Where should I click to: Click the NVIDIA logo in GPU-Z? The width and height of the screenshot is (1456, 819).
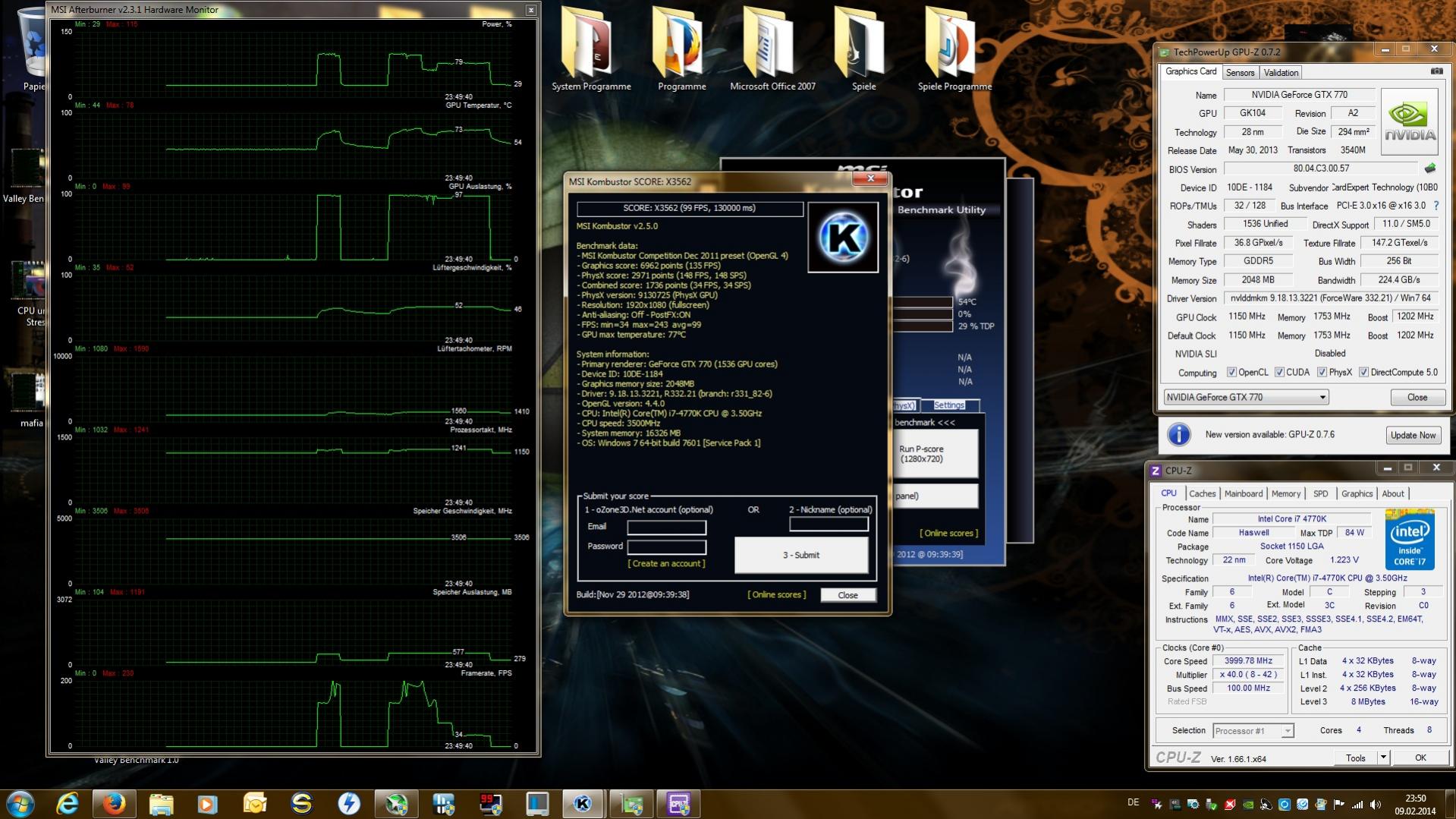coord(1409,121)
